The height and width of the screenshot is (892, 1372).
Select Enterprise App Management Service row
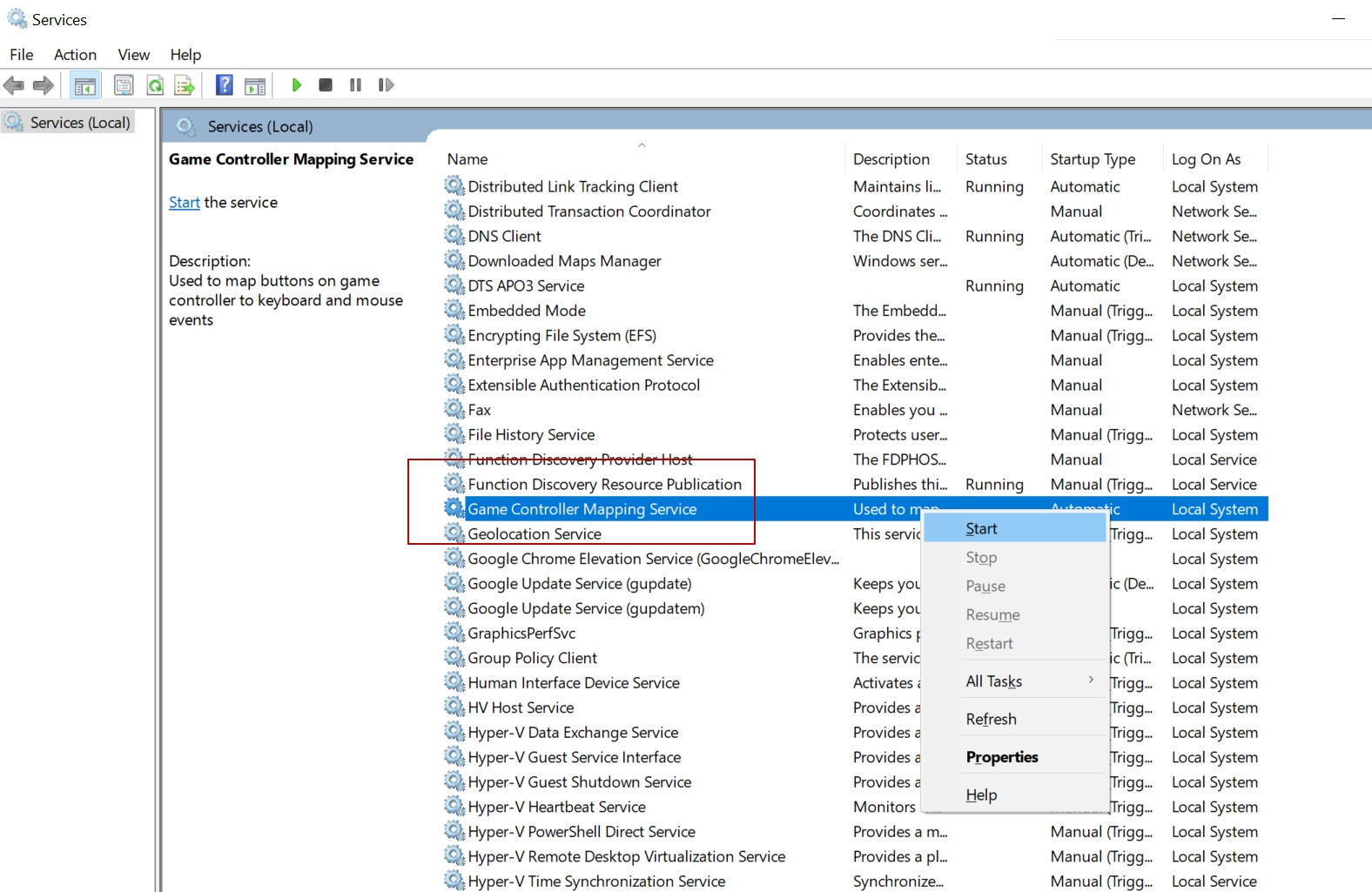(x=855, y=360)
